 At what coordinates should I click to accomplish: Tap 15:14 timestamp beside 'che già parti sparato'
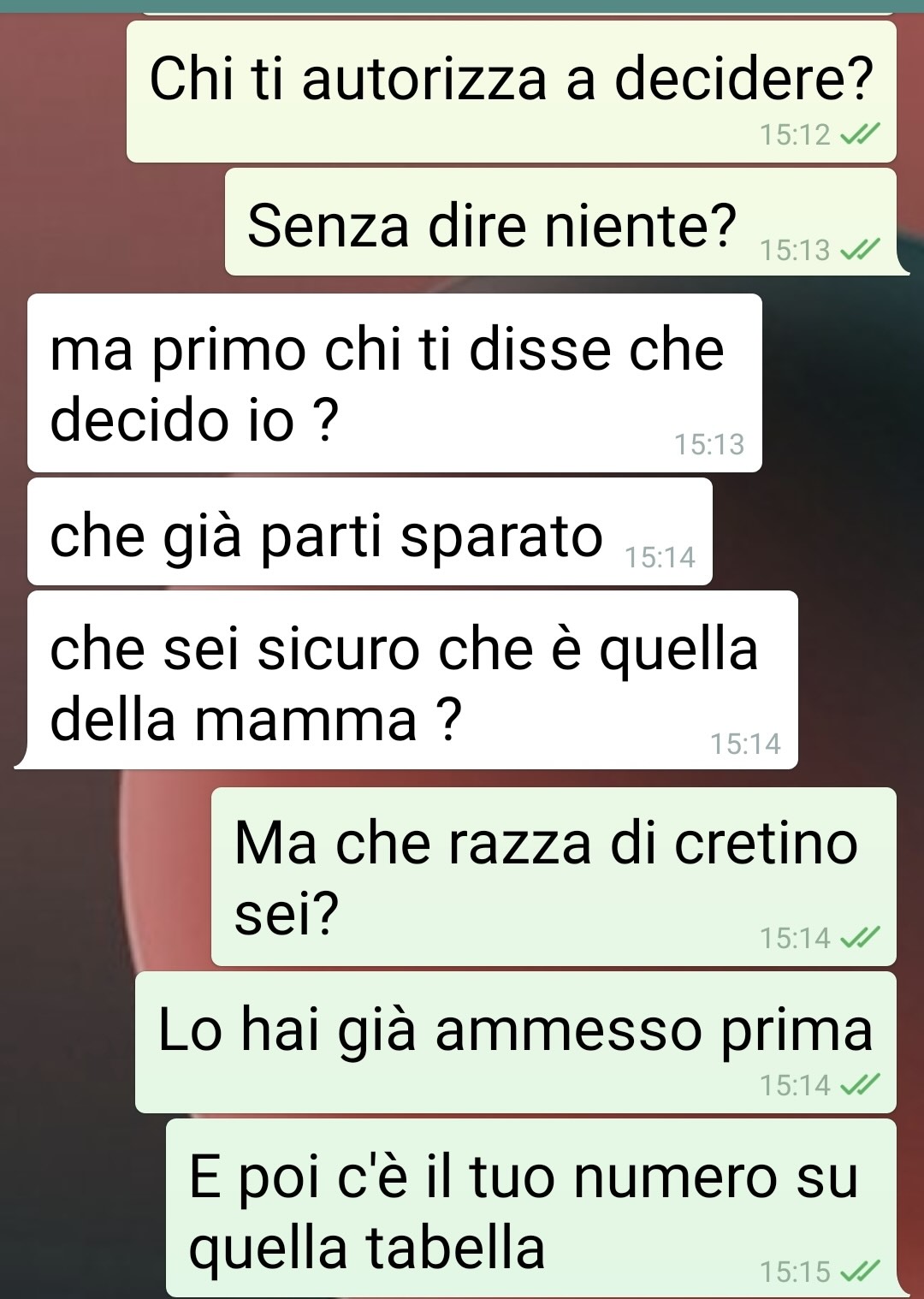pos(660,557)
